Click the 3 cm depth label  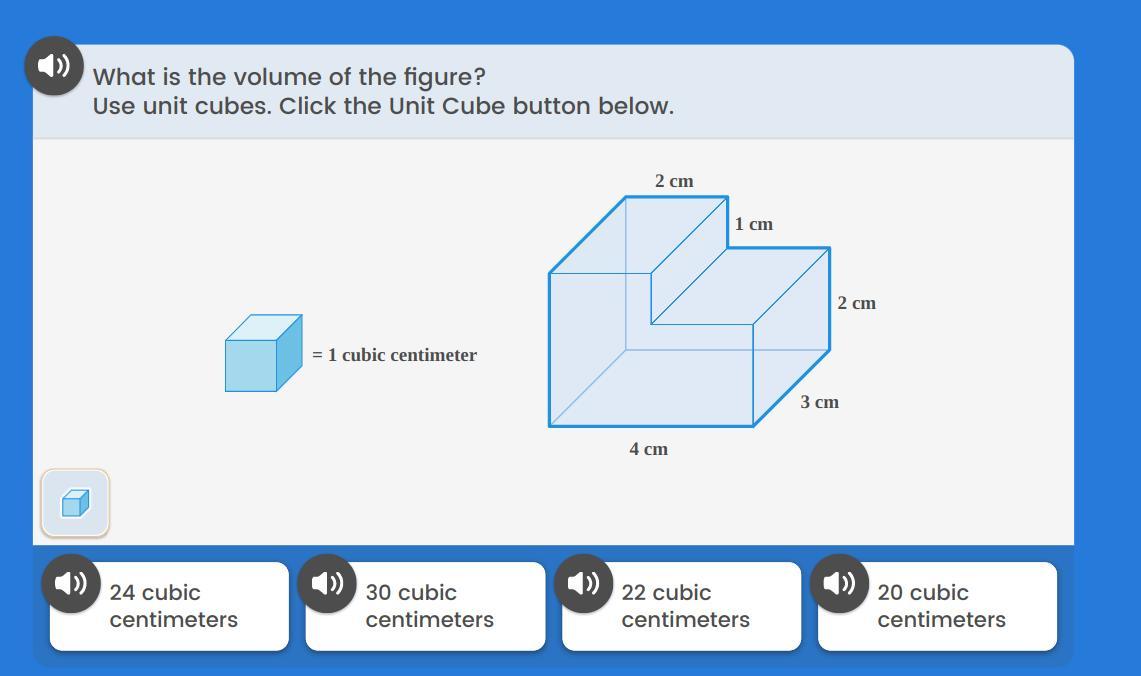819,402
